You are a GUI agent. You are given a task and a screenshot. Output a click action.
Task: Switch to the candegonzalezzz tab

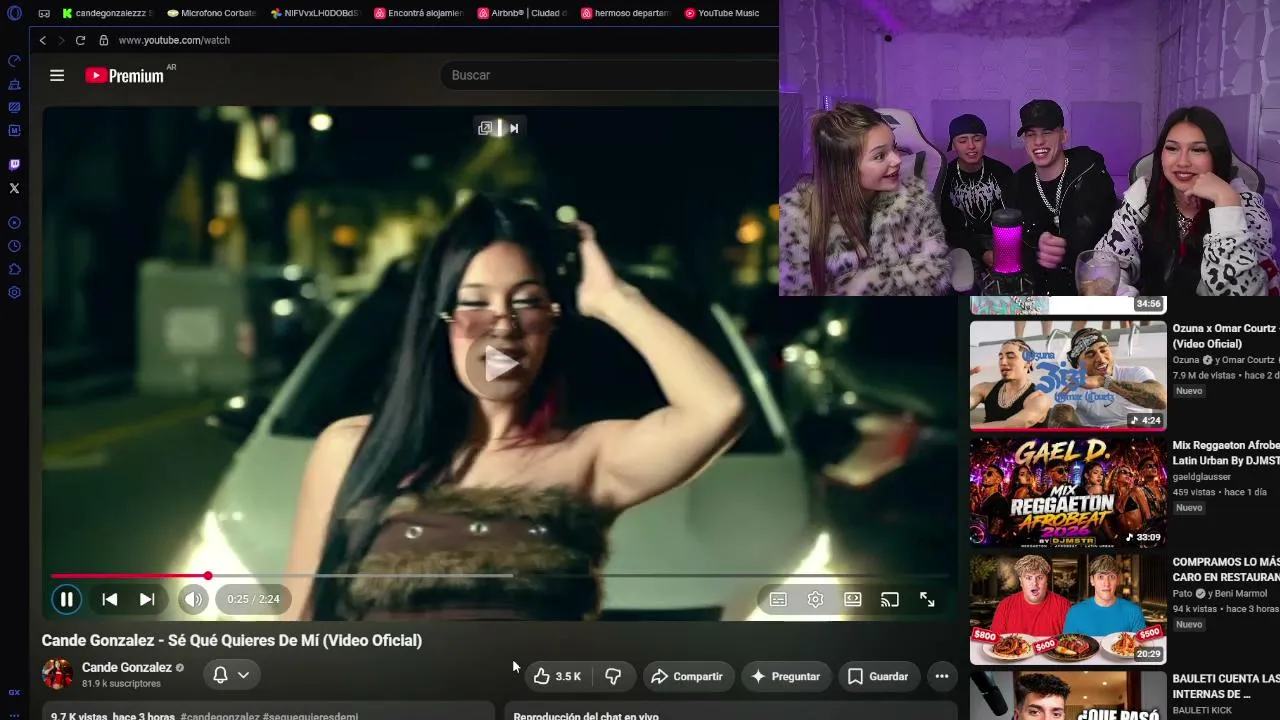coord(107,13)
